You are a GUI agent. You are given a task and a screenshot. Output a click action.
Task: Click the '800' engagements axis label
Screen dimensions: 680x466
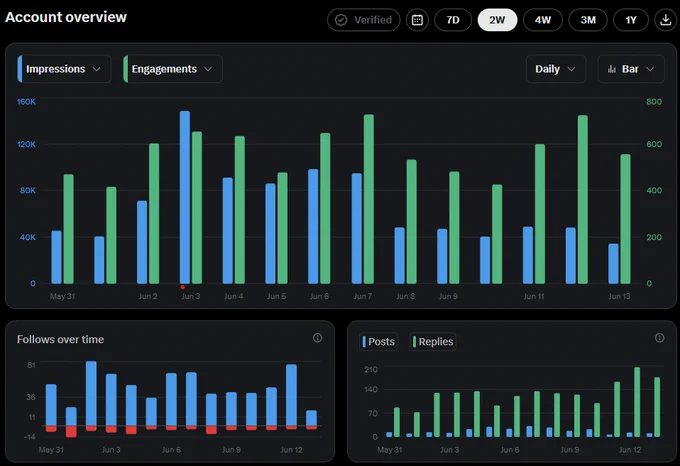[654, 101]
